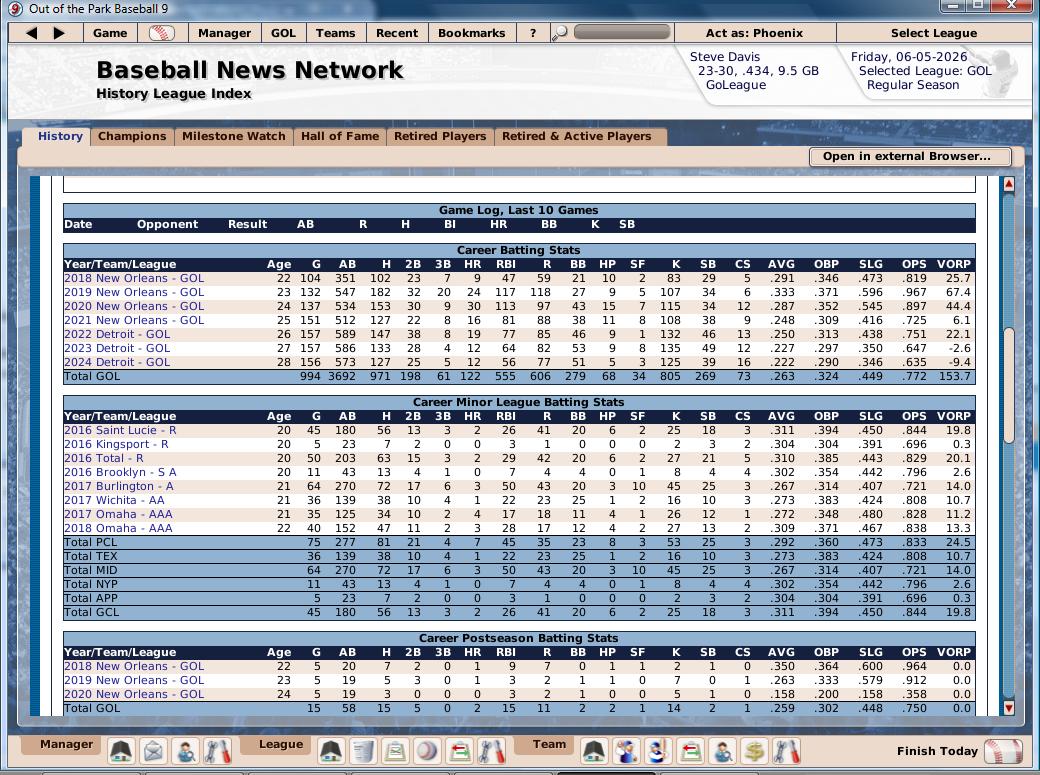This screenshot has width=1040, height=775.
Task: Click the back navigation arrow
Action: pyautogui.click(x=32, y=33)
